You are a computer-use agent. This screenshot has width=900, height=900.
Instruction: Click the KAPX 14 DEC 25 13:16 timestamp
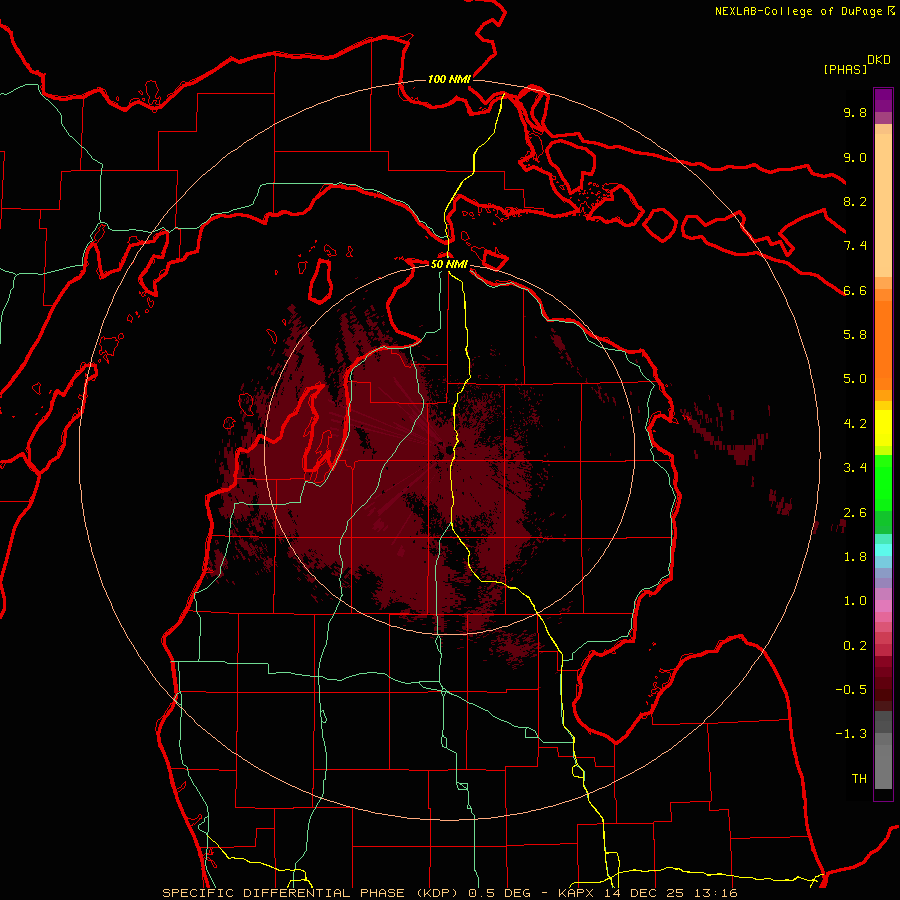tap(647, 893)
